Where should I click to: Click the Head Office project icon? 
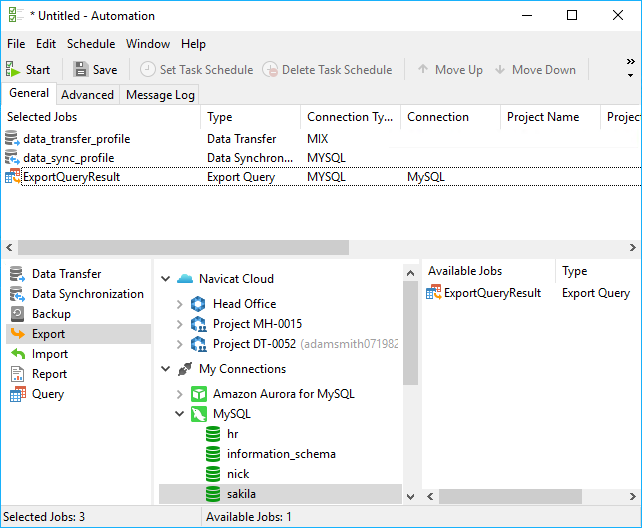(198, 304)
